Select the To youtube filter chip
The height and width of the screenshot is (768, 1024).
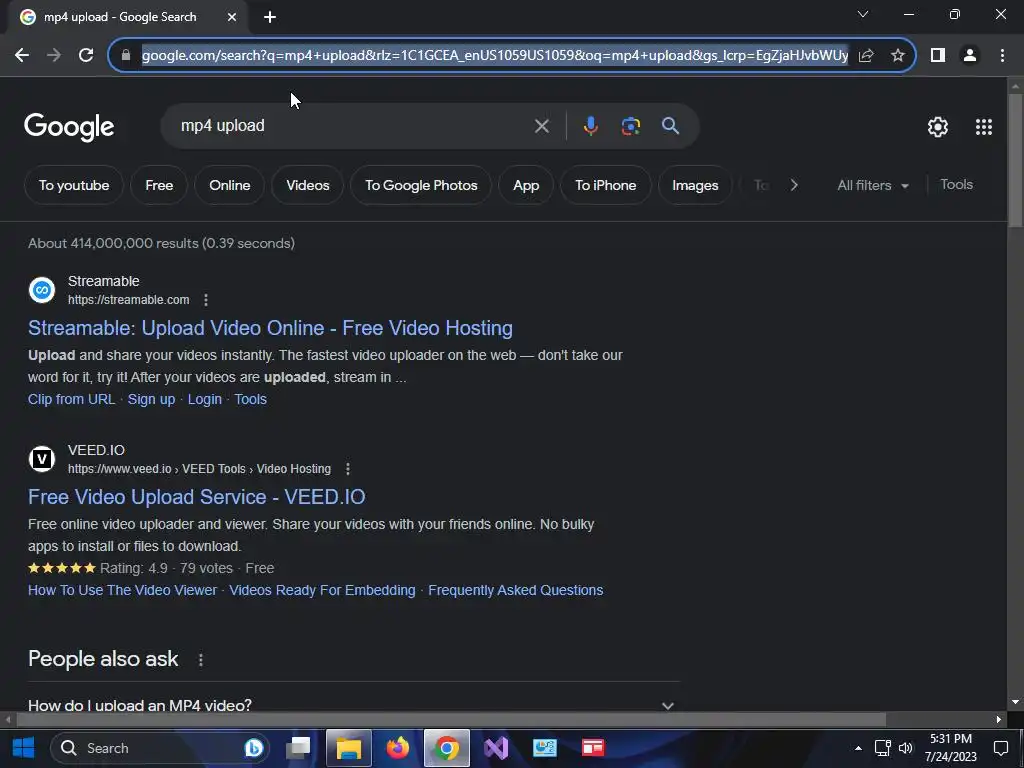74,185
